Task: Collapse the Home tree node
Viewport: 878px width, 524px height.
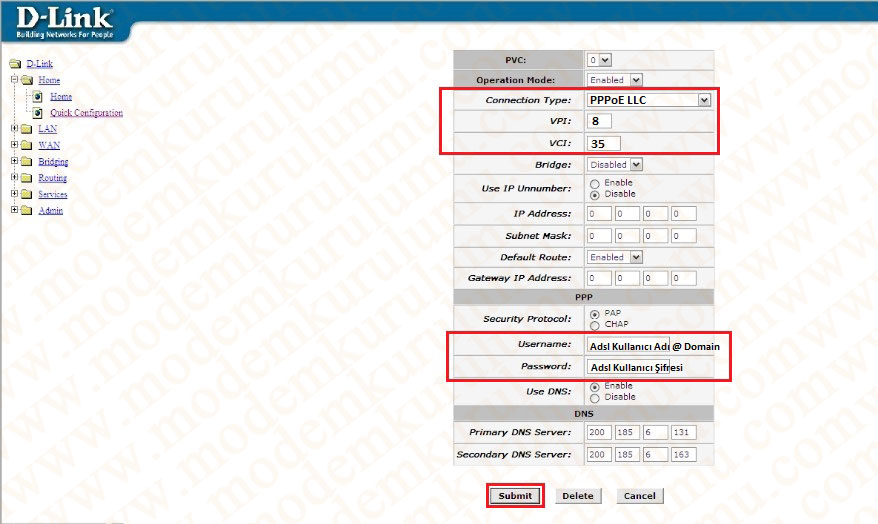Action: coord(15,79)
